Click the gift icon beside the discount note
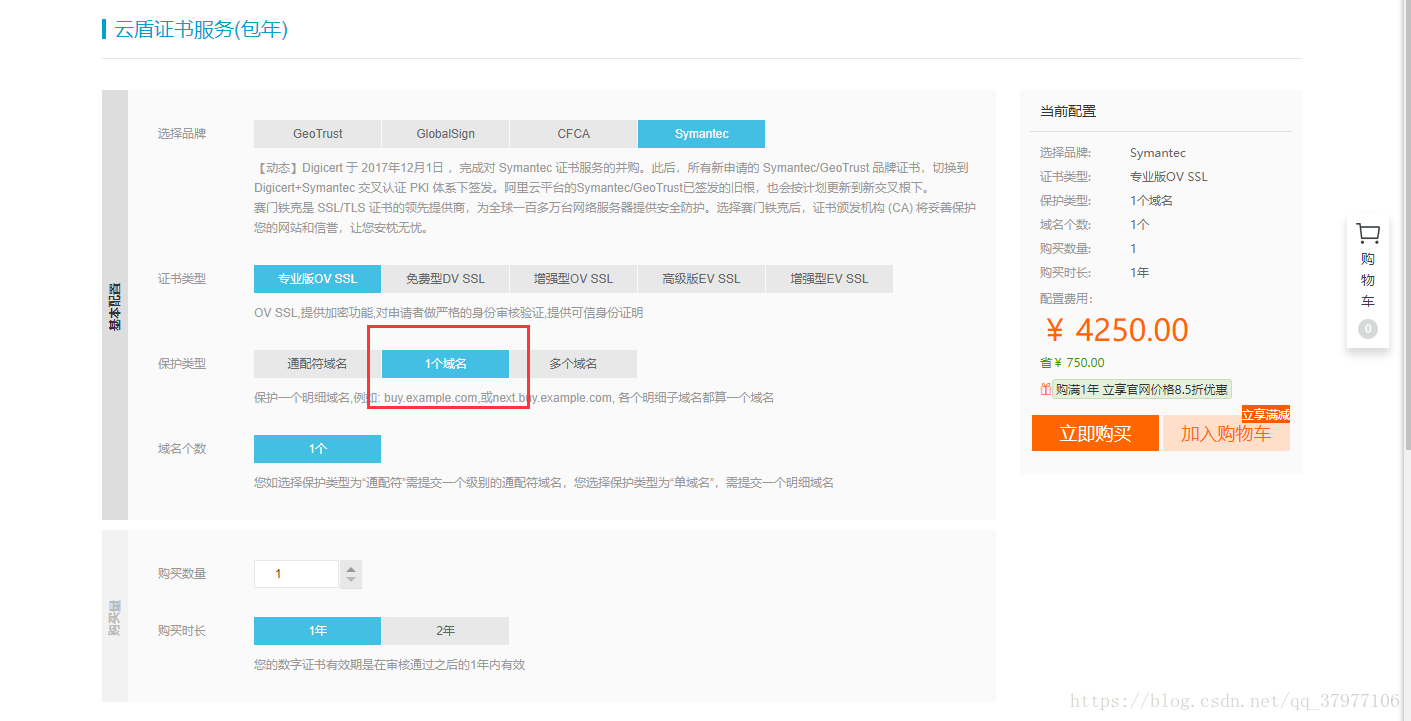 click(x=1046, y=390)
